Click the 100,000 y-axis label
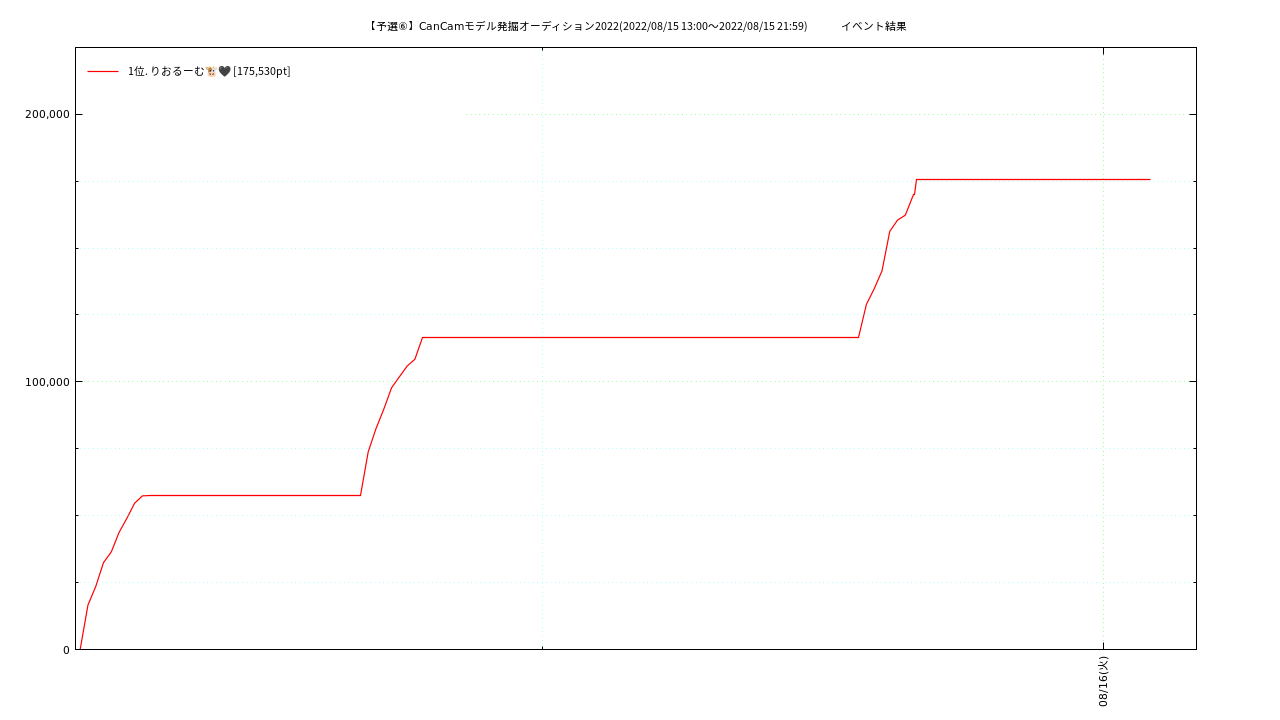This screenshot has width=1280, height=720. (x=47, y=382)
